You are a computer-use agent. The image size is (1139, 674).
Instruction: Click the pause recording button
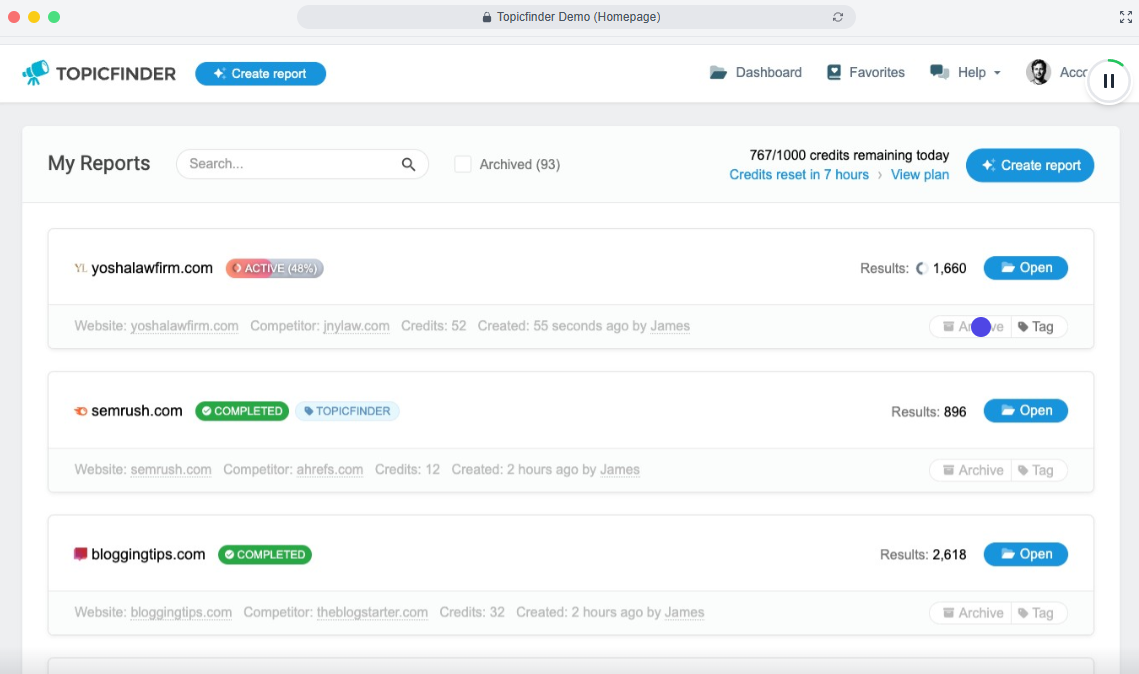(1108, 81)
